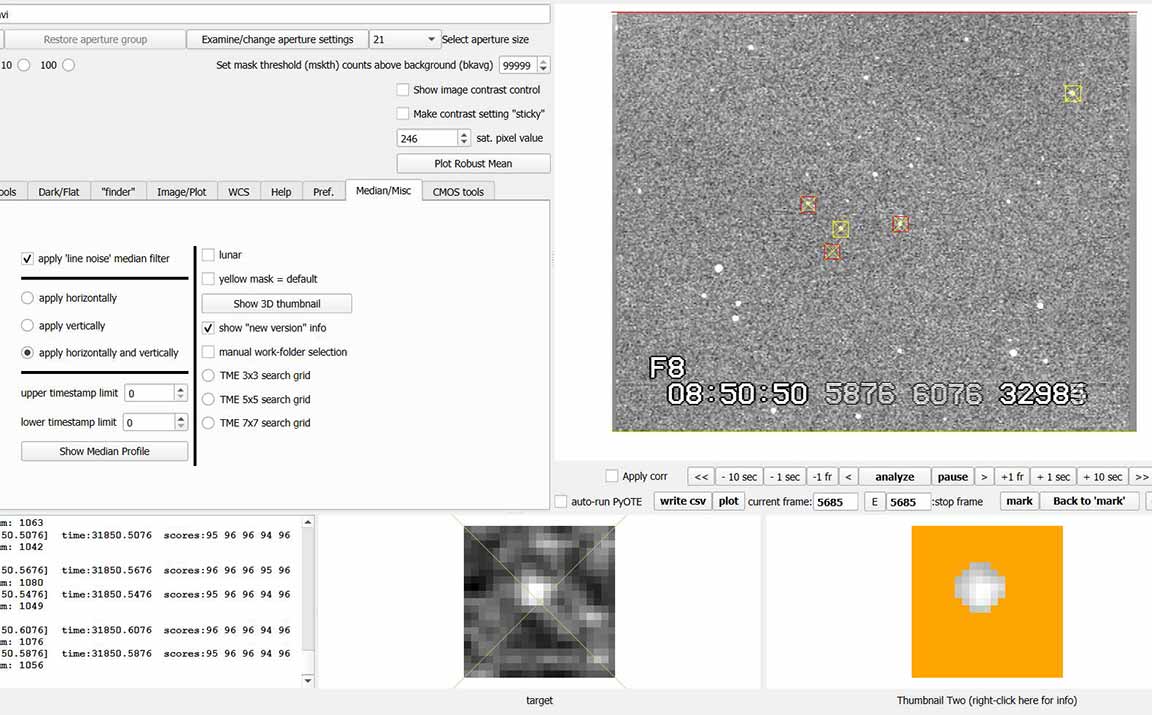The height and width of the screenshot is (715, 1152).
Task: Increment the sat. pixel value spinner
Action: (x=464, y=134)
